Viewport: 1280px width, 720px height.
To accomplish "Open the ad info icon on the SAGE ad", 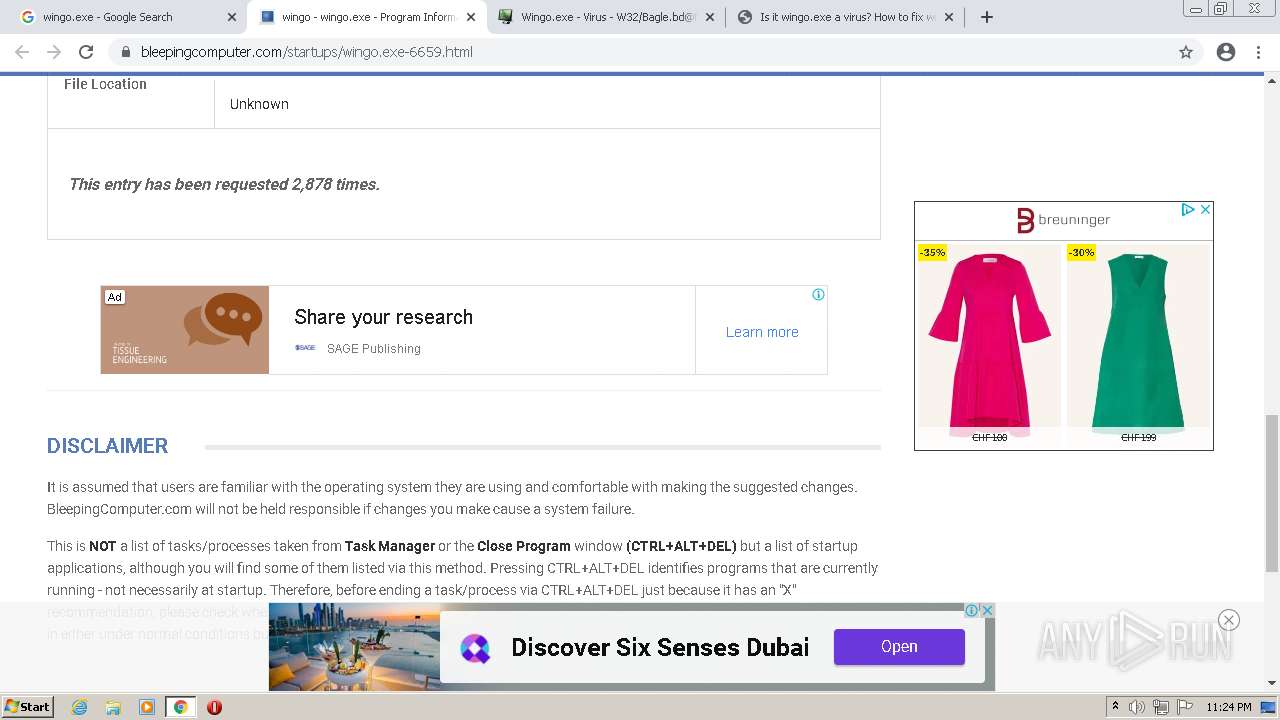I will 818,294.
